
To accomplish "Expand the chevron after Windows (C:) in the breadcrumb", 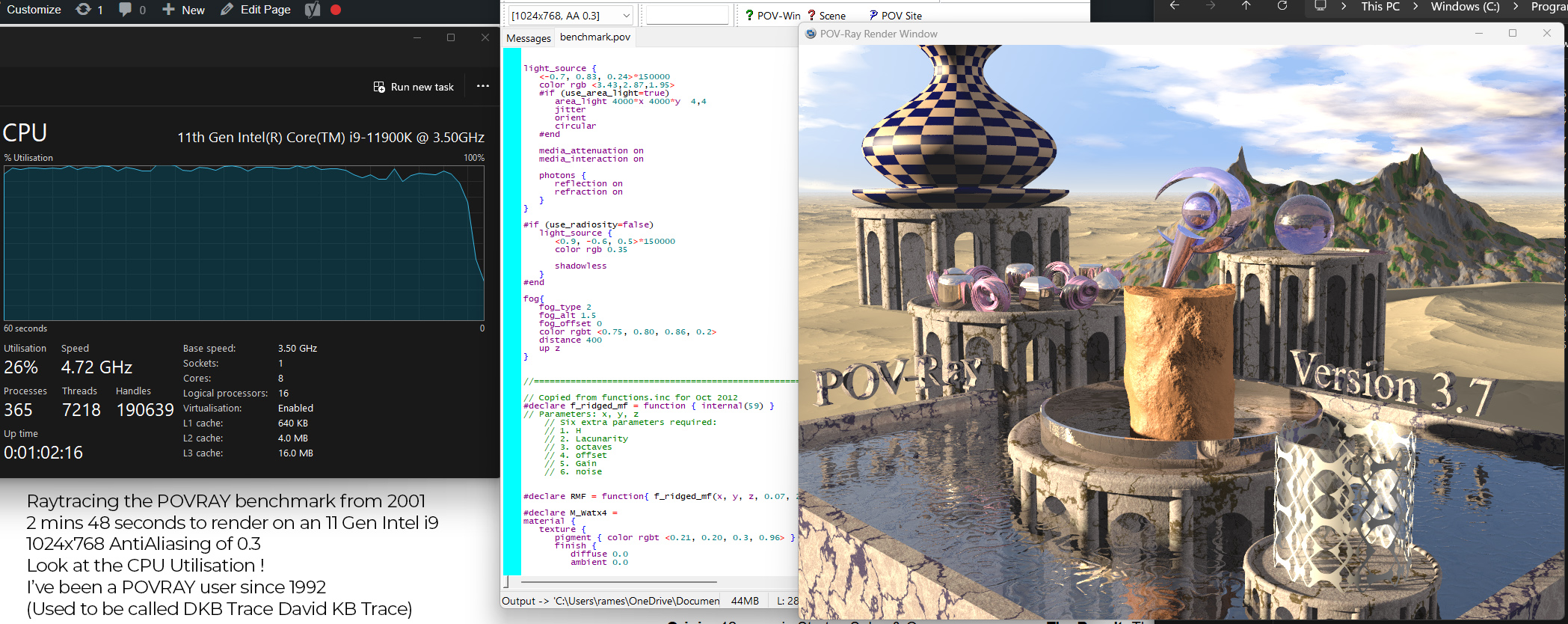I will tap(1516, 6).
